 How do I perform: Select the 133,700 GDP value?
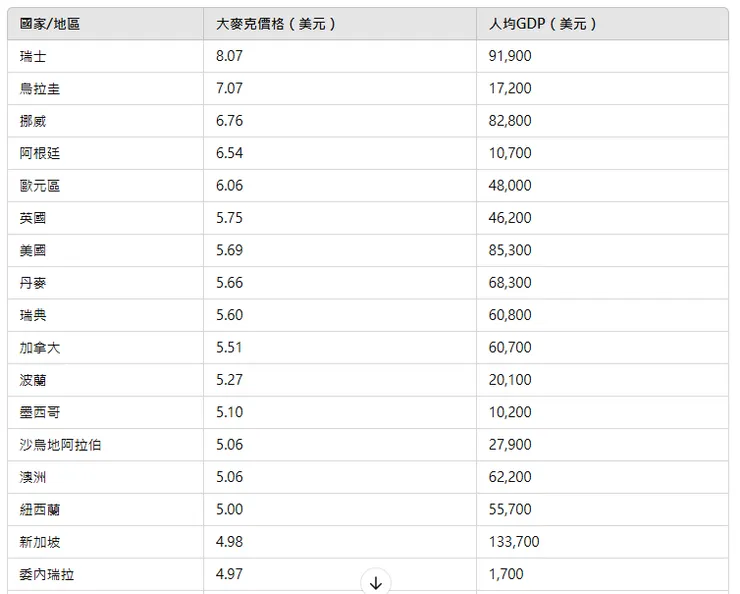coord(514,542)
